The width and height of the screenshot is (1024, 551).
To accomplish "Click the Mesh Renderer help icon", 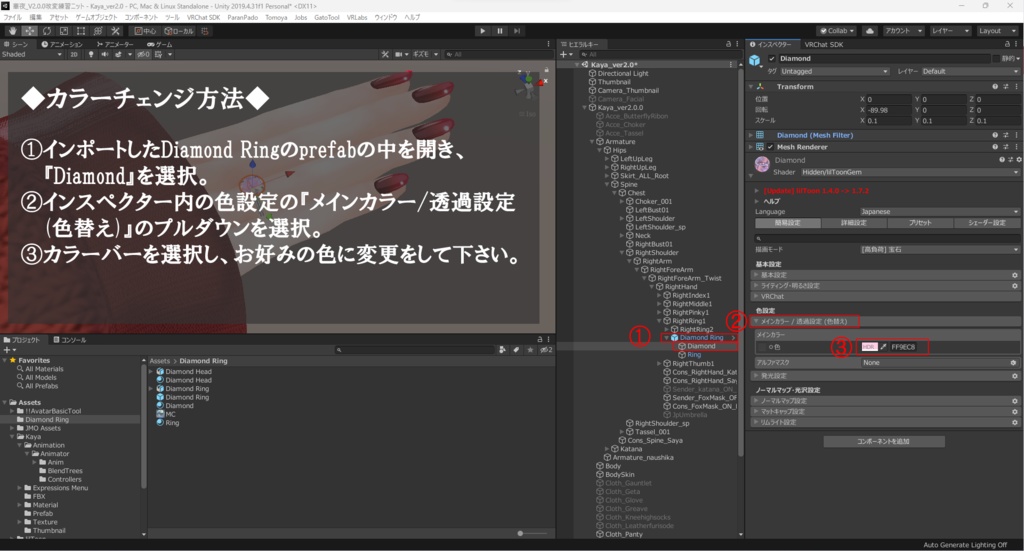I will pos(995,147).
